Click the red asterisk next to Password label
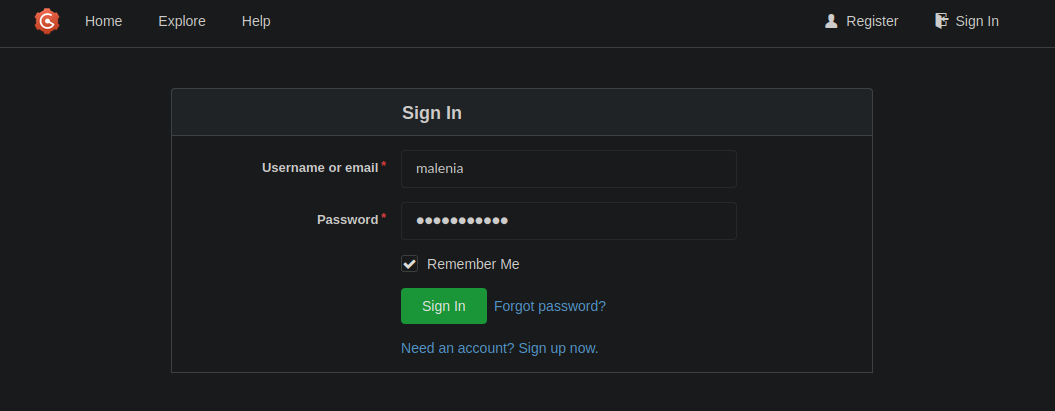Image resolution: width=1055 pixels, height=411 pixels. pos(384,216)
